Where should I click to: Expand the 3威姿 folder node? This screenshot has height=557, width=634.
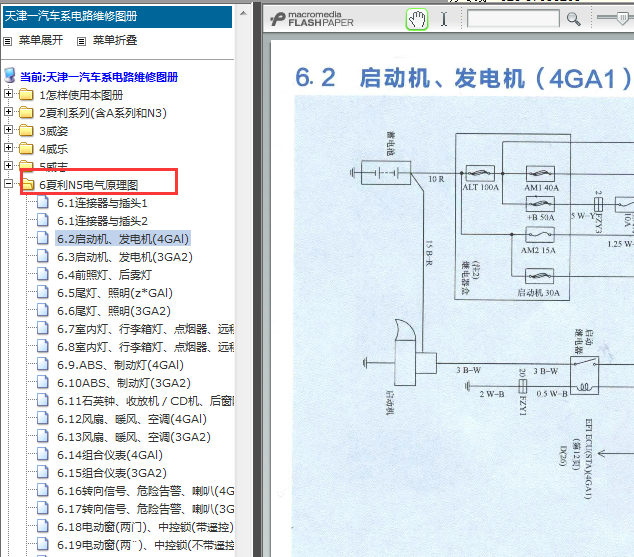click(8, 130)
